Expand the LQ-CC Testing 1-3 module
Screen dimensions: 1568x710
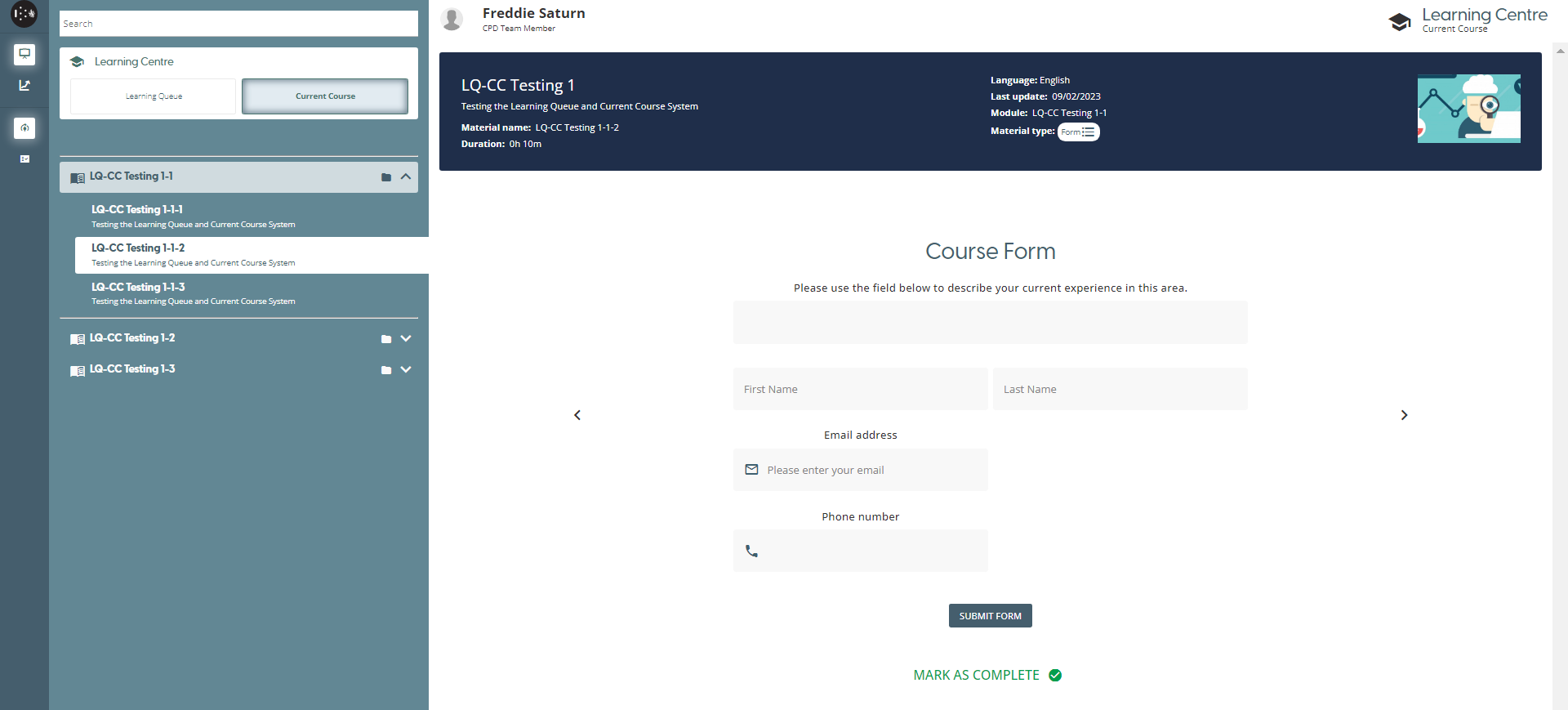406,369
